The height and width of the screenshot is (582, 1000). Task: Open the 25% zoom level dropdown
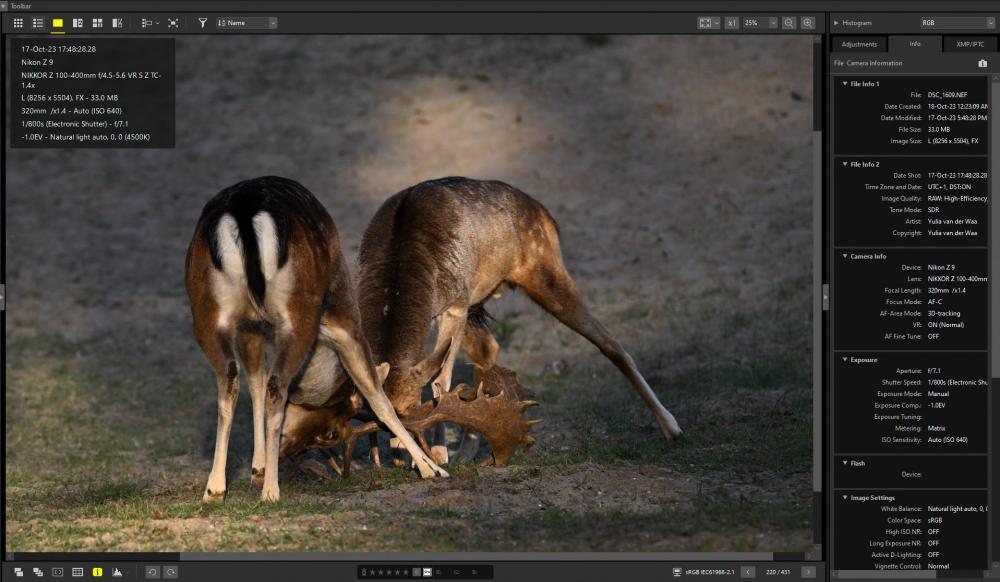click(760, 23)
